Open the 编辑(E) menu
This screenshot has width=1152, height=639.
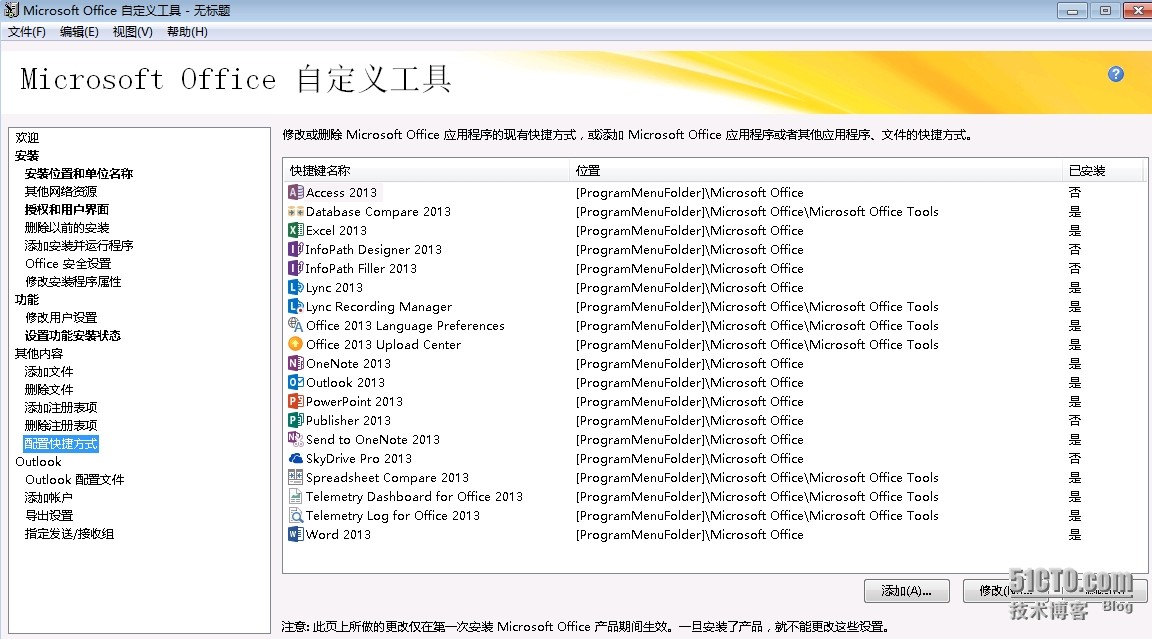[79, 32]
